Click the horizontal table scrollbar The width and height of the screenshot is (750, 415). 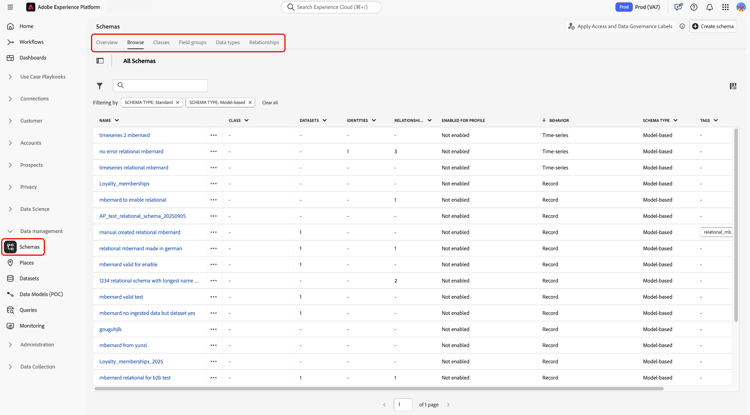[x=379, y=389]
